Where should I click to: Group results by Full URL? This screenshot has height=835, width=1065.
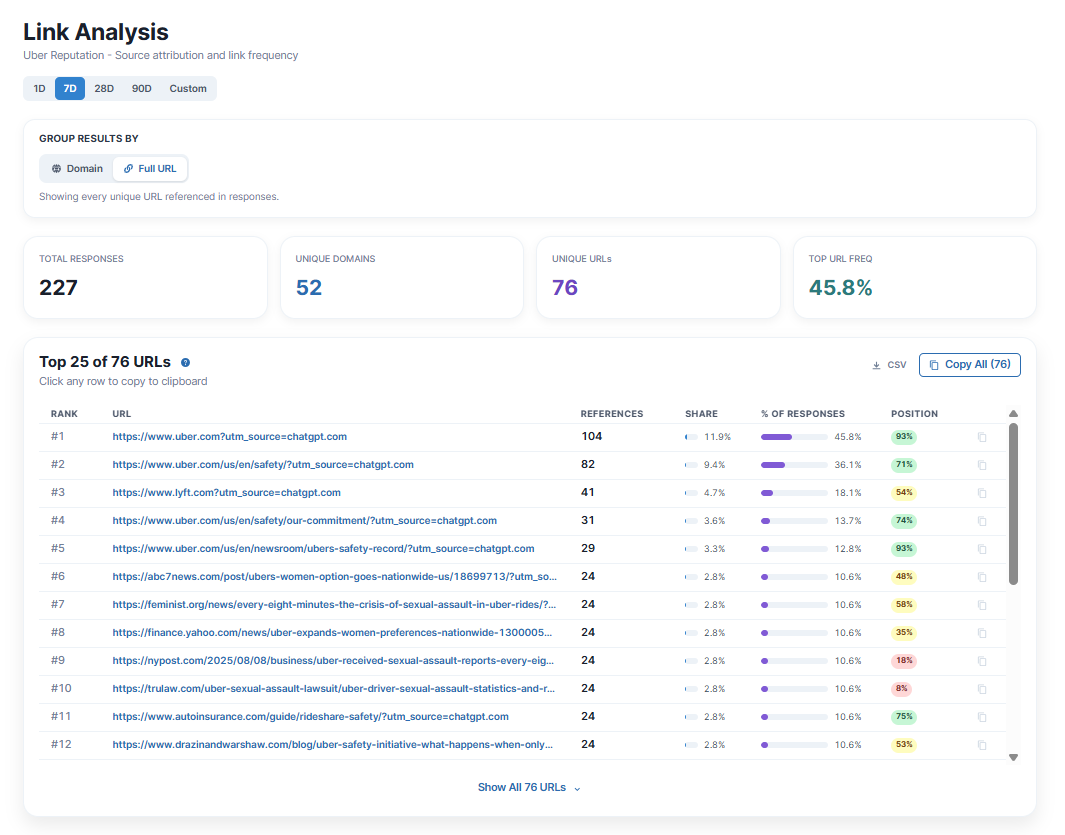150,168
